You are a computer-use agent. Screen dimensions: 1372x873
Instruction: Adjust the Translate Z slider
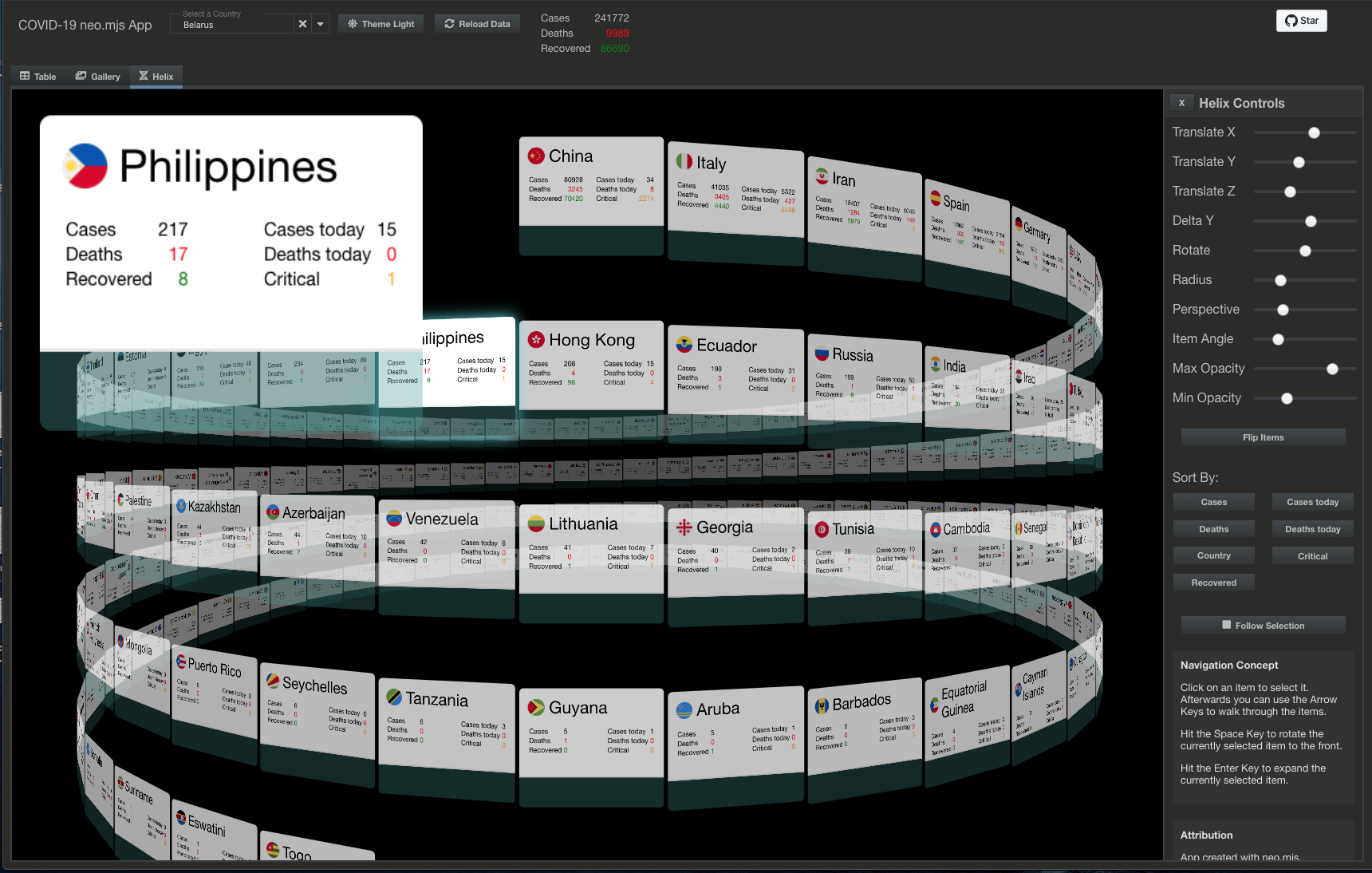(1305, 192)
